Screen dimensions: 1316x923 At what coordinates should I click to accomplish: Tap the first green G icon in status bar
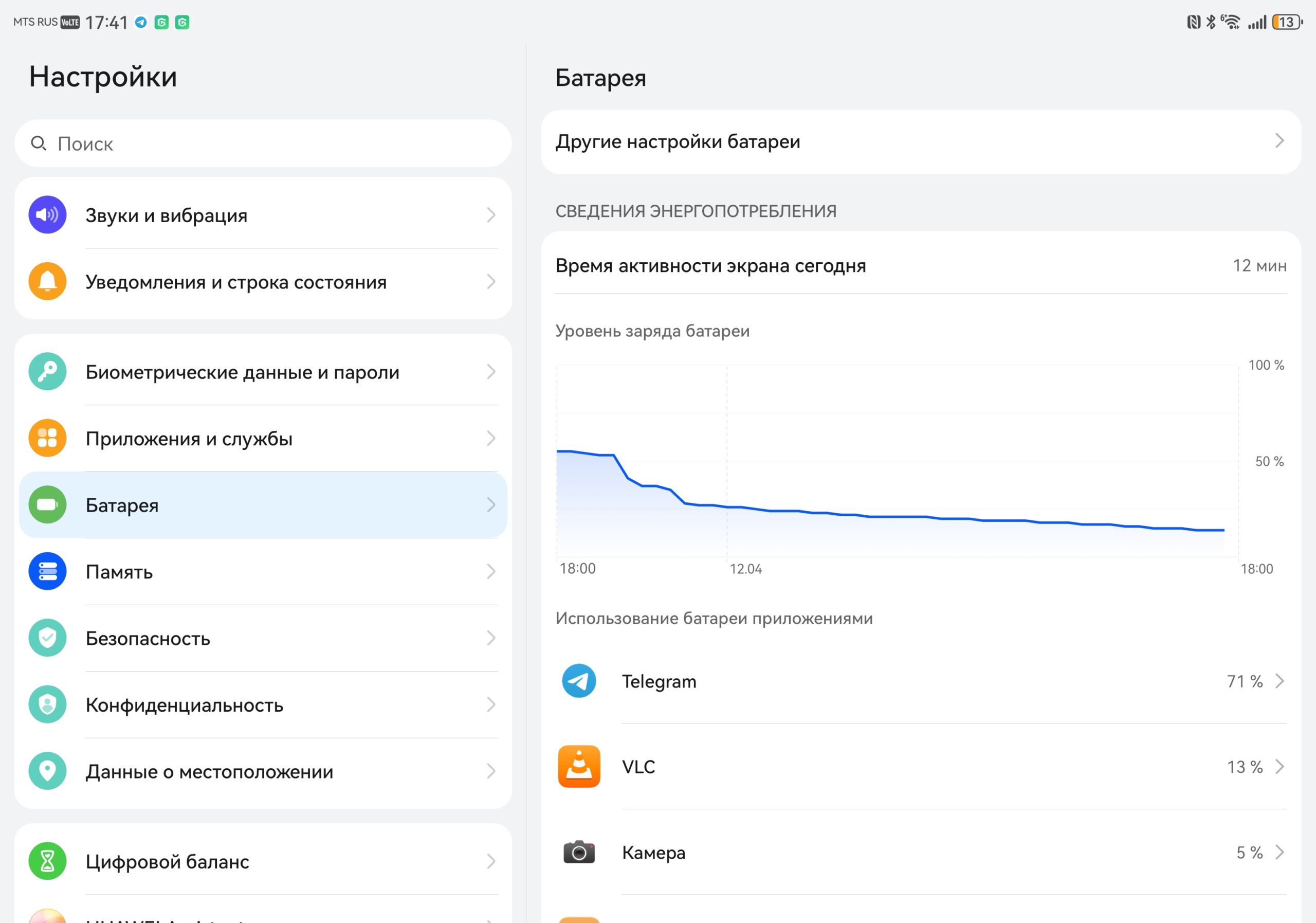point(161,22)
